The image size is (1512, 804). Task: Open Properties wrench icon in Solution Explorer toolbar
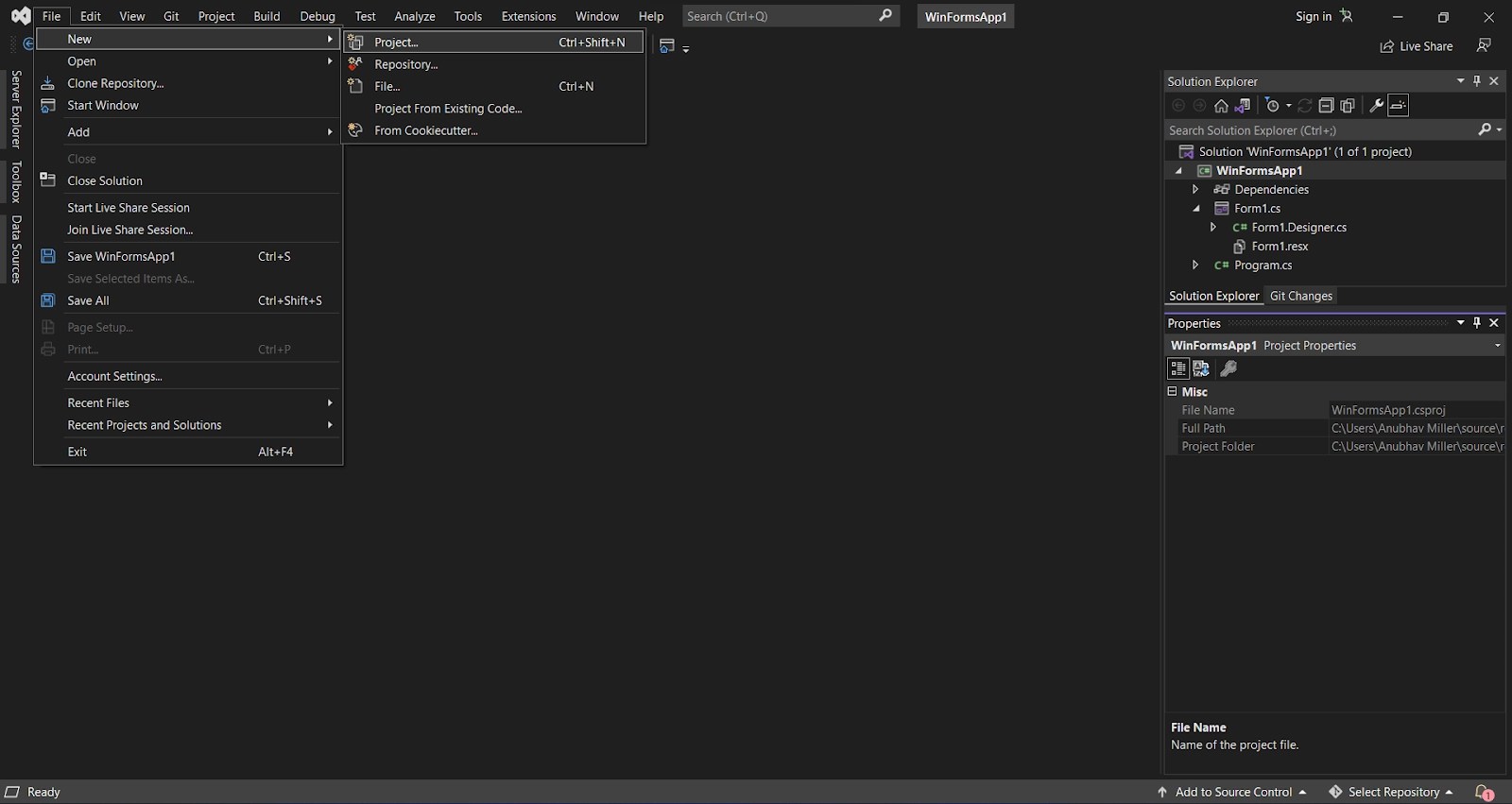[x=1376, y=106]
